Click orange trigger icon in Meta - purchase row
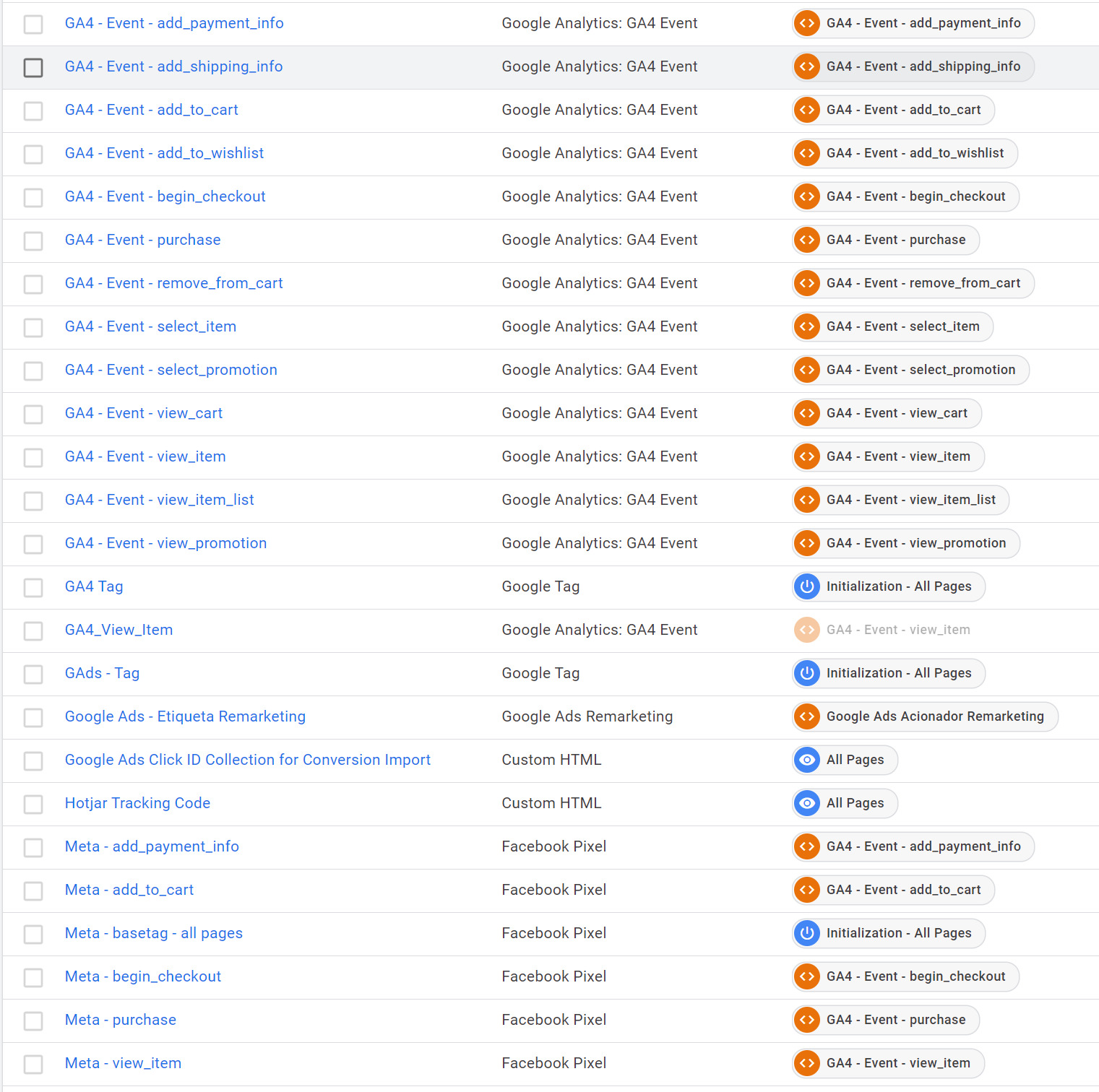 pyautogui.click(x=807, y=1020)
